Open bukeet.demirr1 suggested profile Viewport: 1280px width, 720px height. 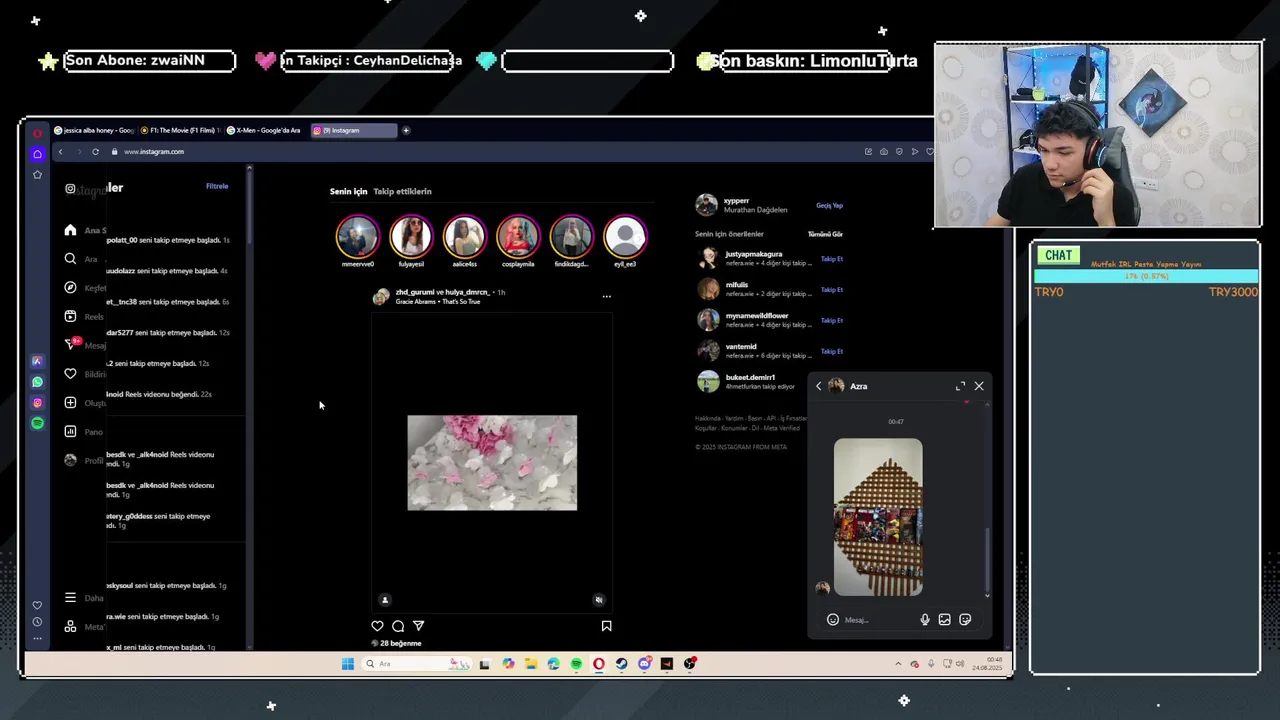pos(750,378)
